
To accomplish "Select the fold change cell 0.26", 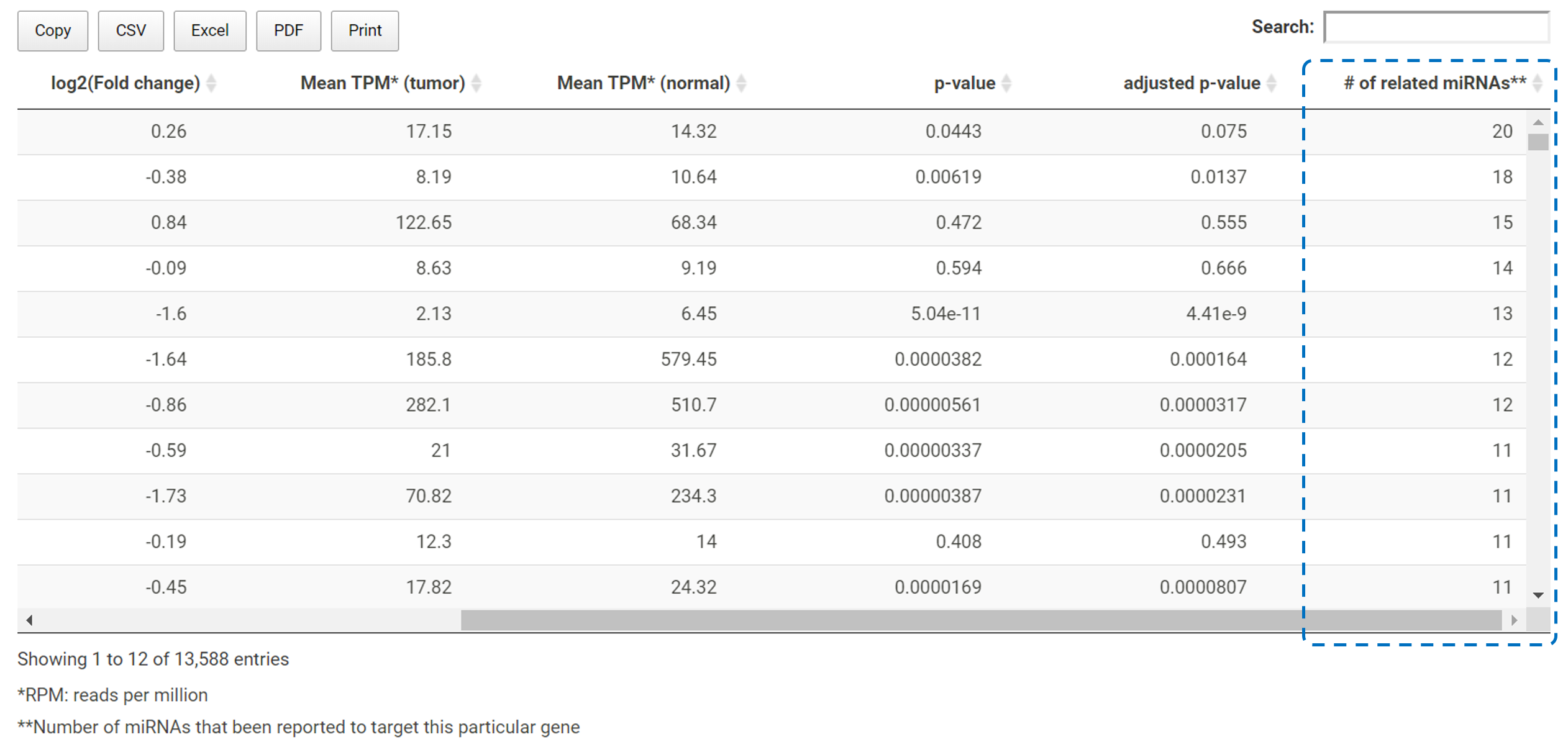I will tap(169, 131).
